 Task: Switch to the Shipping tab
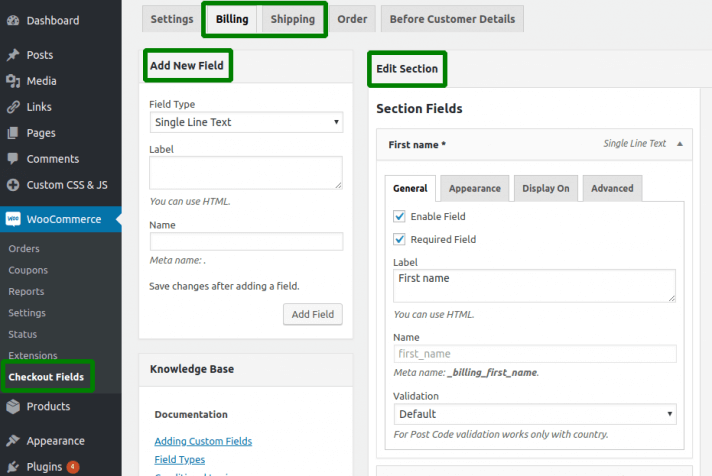pos(294,19)
